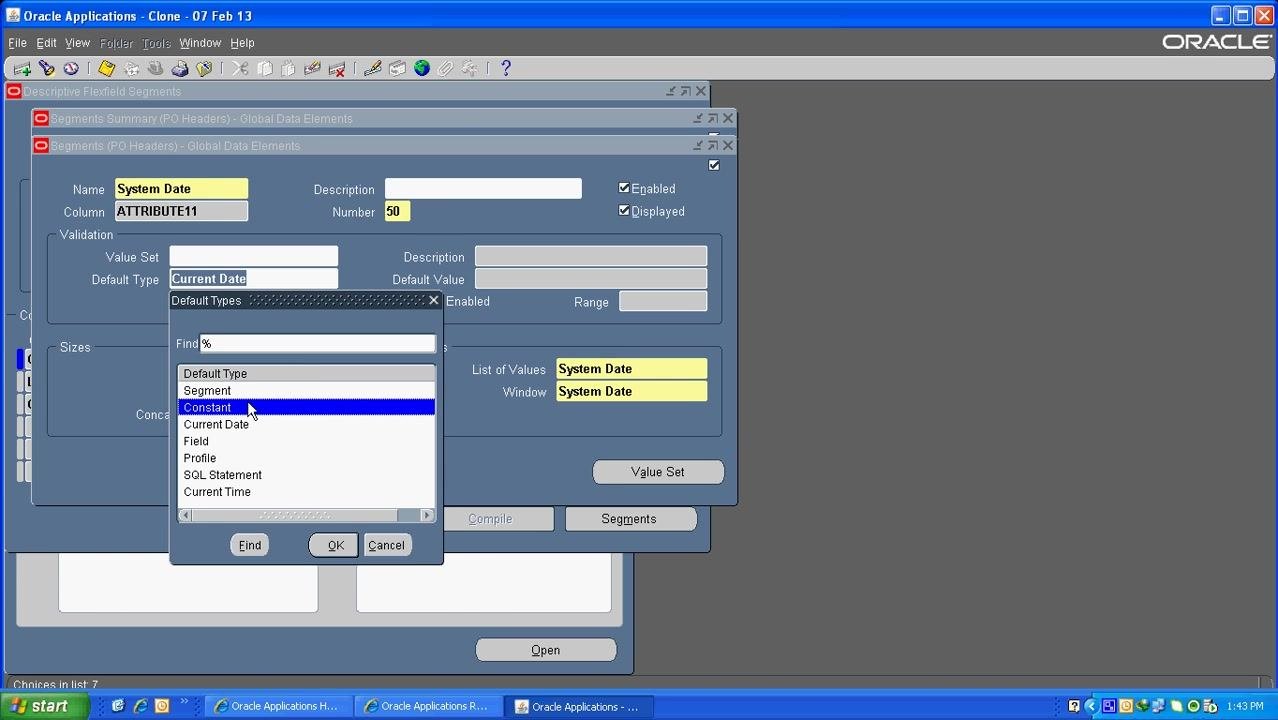
Task: Click the Delete Record red X icon
Action: (x=337, y=69)
